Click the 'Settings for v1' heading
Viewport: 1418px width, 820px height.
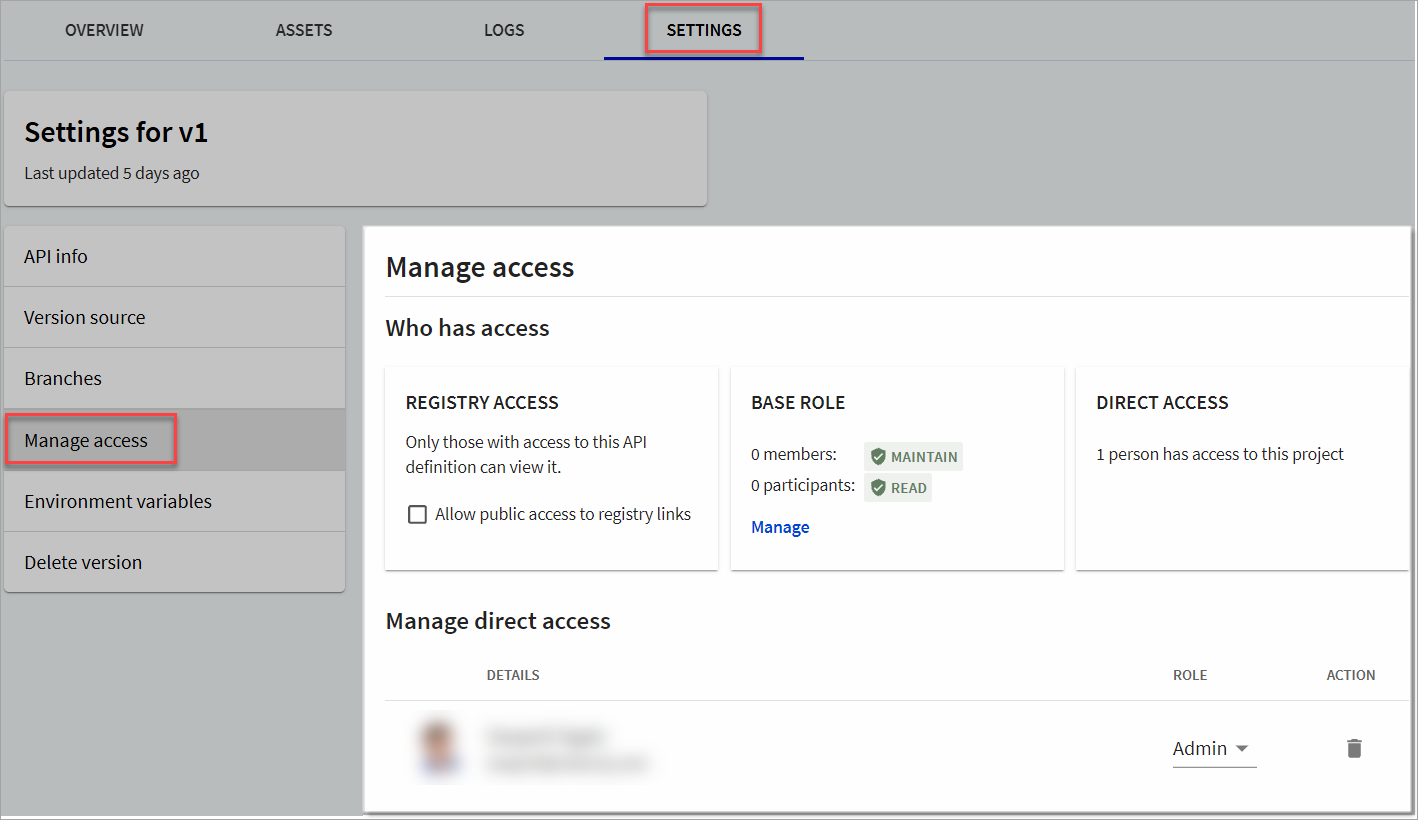pyautogui.click(x=116, y=132)
